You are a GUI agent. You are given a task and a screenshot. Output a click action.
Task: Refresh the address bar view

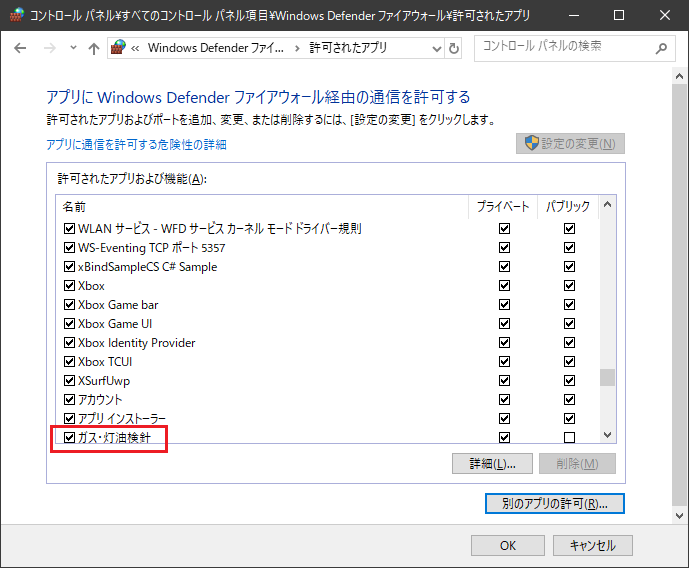point(455,48)
